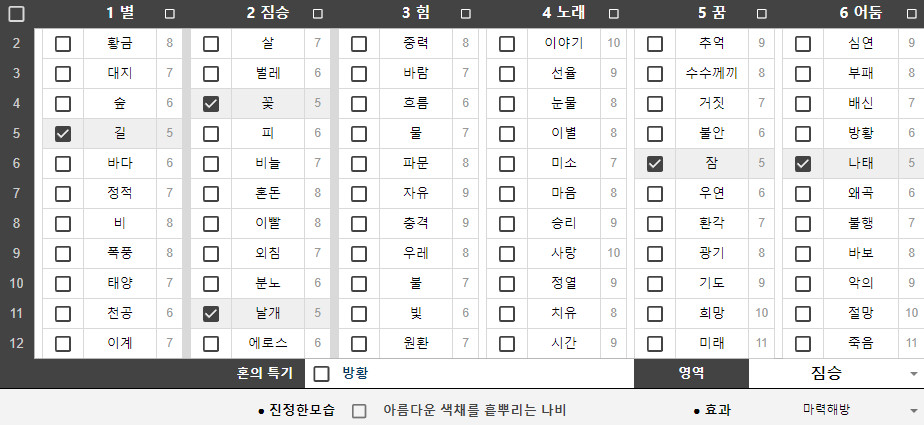Viewport: 924px width, 425px height.
Task: Toggle the small box beside 1 별 header
Action: tap(169, 14)
